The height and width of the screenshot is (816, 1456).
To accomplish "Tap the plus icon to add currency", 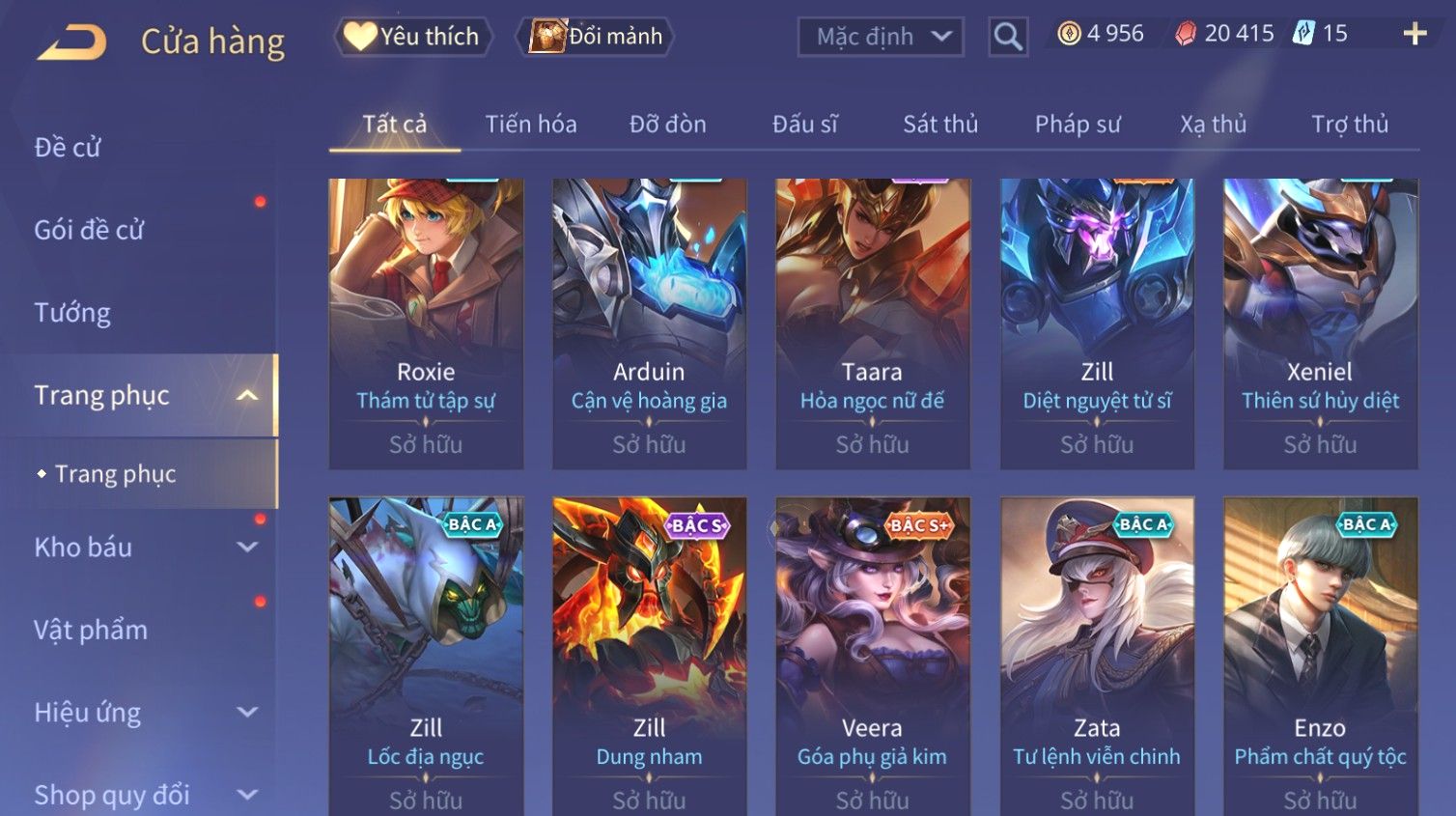I will tap(1414, 34).
